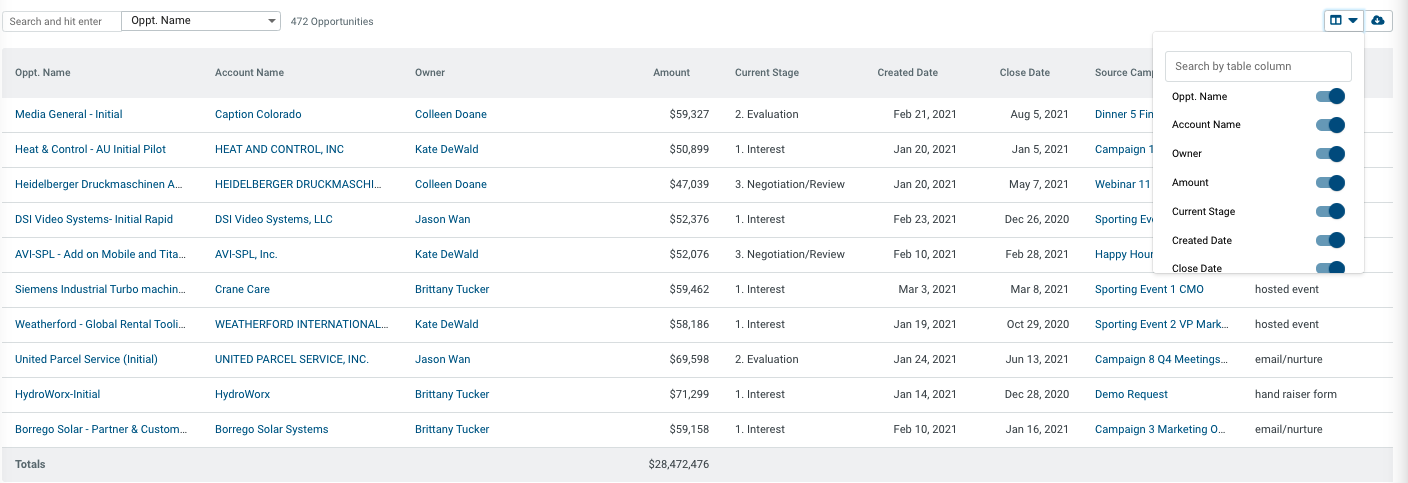
Task: Select 'hand raiser form' cell in HydroWorx row
Action: 1296,394
